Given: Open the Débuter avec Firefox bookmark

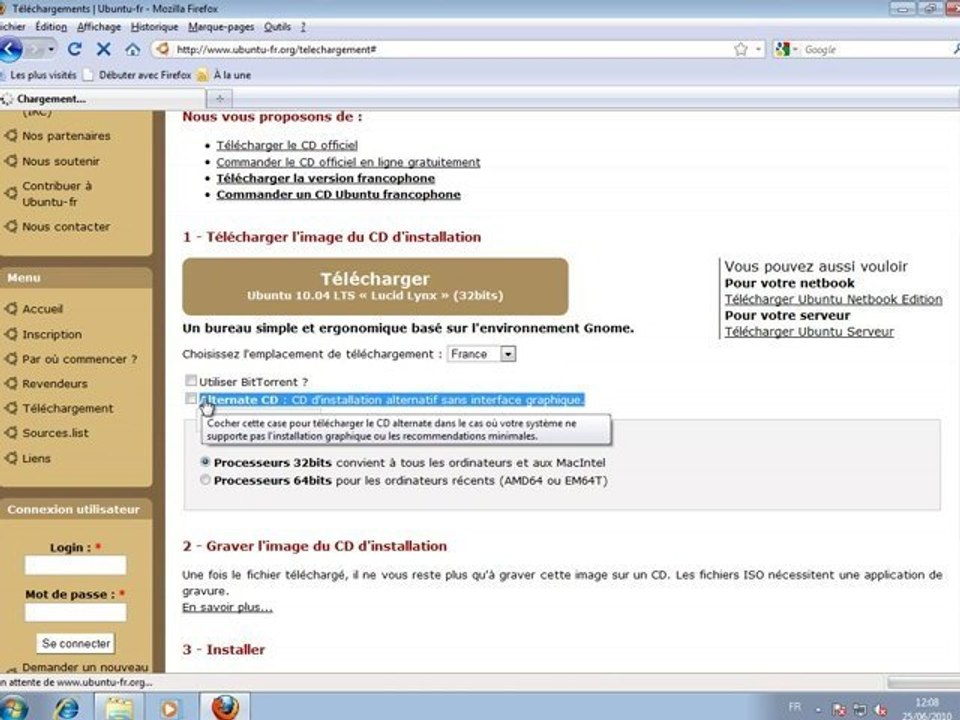Looking at the screenshot, I should (137, 75).
